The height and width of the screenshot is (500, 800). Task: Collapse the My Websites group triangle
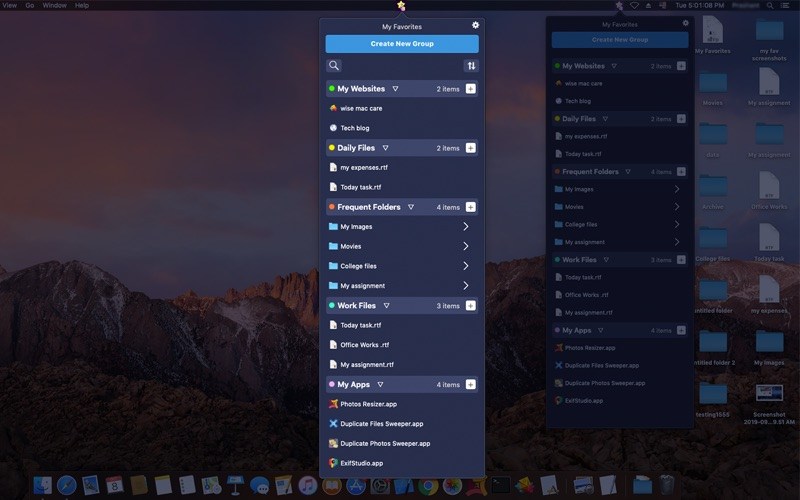pos(395,89)
